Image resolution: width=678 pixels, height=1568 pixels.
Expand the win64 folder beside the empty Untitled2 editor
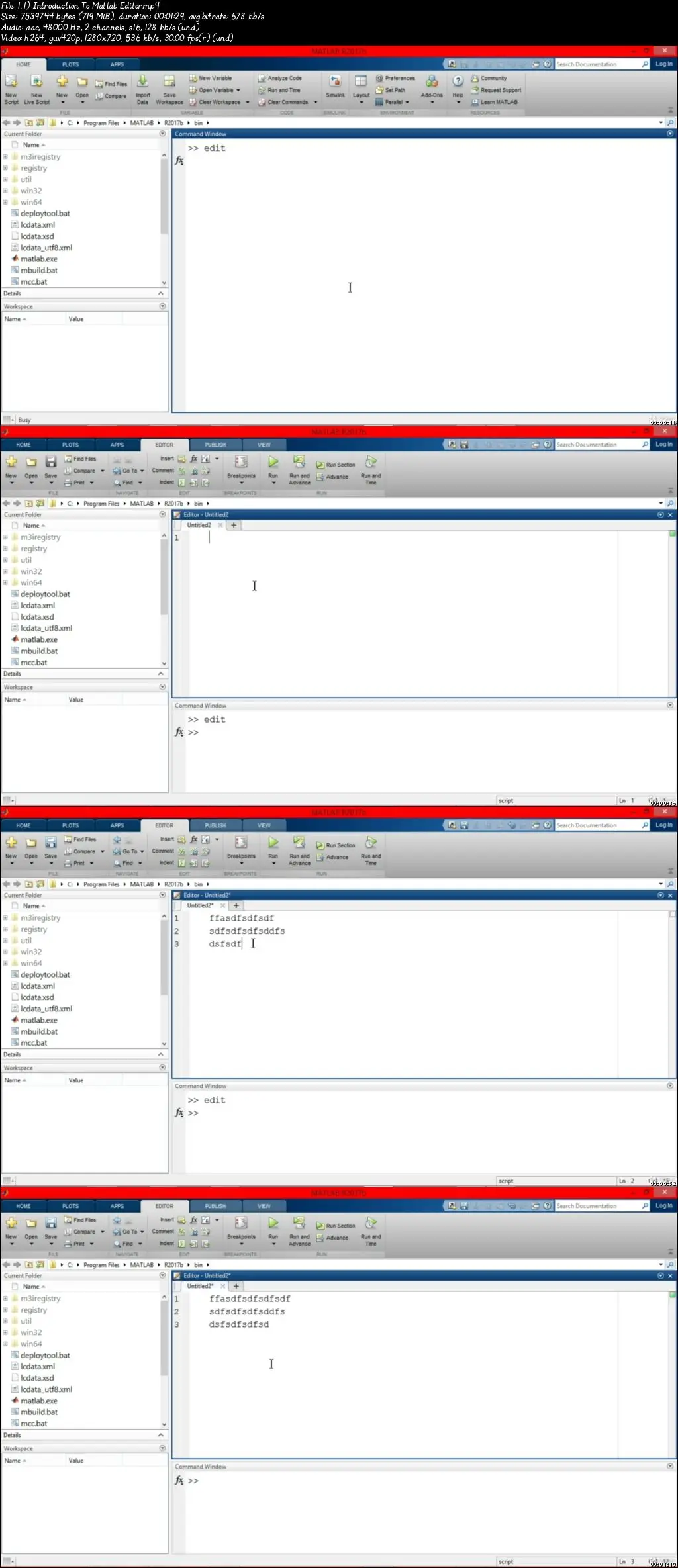[x=5, y=583]
